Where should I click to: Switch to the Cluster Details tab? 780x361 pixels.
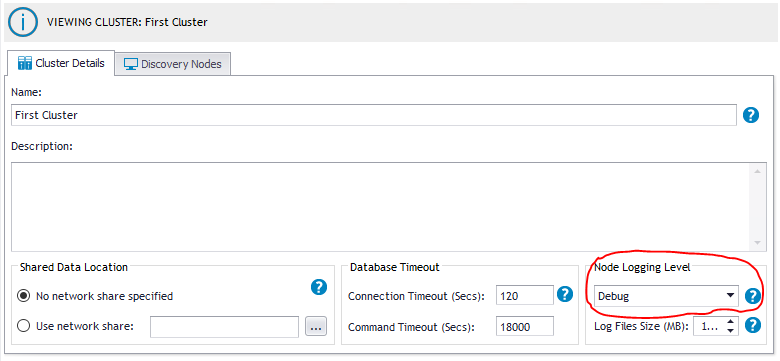pos(61,63)
